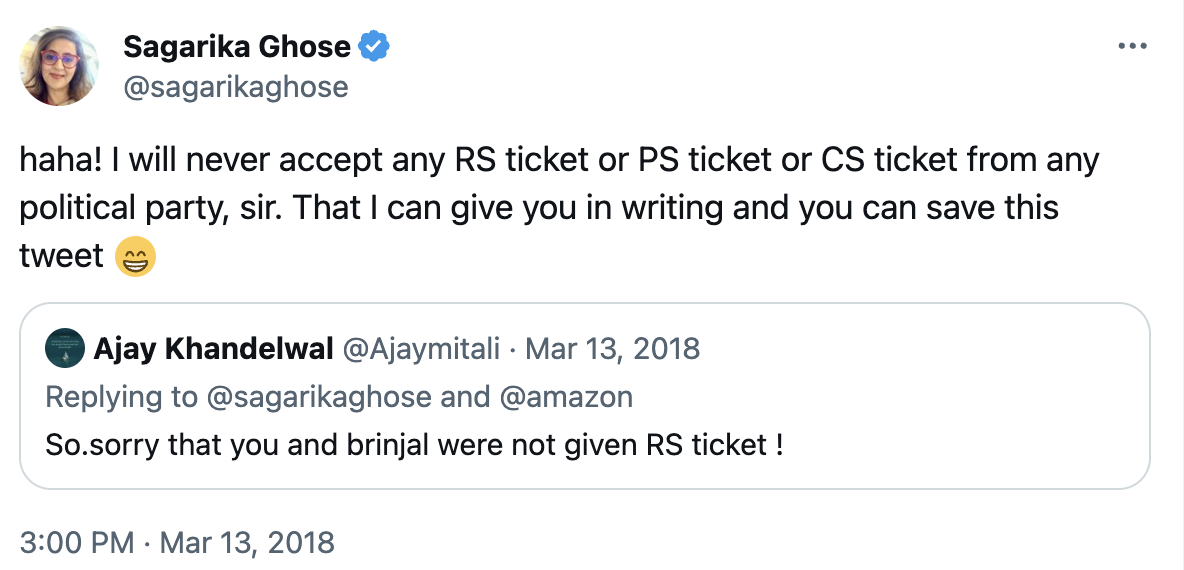Screen dimensions: 1184x570
Task: Click the quoted tweet's Mar 13, 2018 date
Action: coord(612,349)
